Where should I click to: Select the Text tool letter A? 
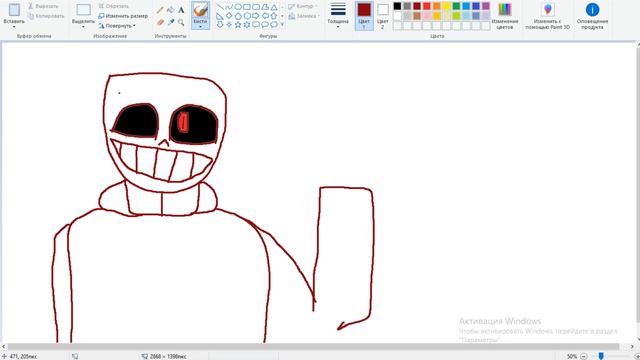[x=181, y=10]
